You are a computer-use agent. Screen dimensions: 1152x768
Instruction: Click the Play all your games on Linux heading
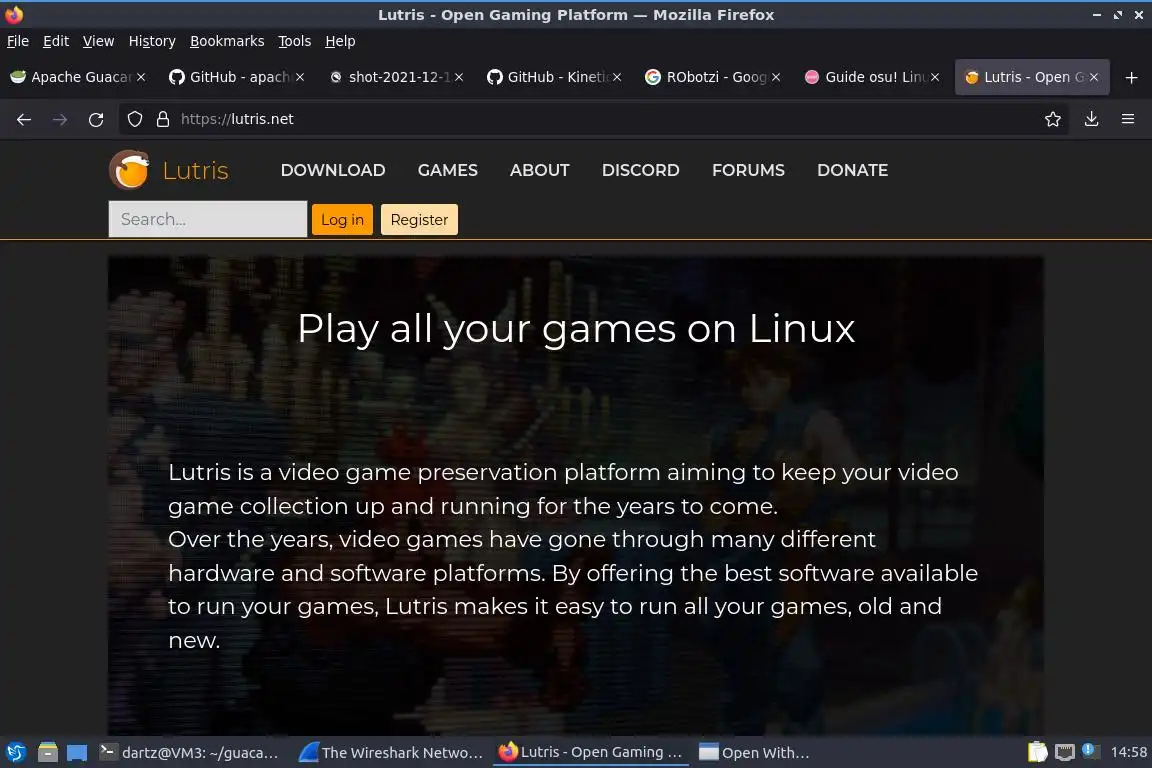(576, 329)
